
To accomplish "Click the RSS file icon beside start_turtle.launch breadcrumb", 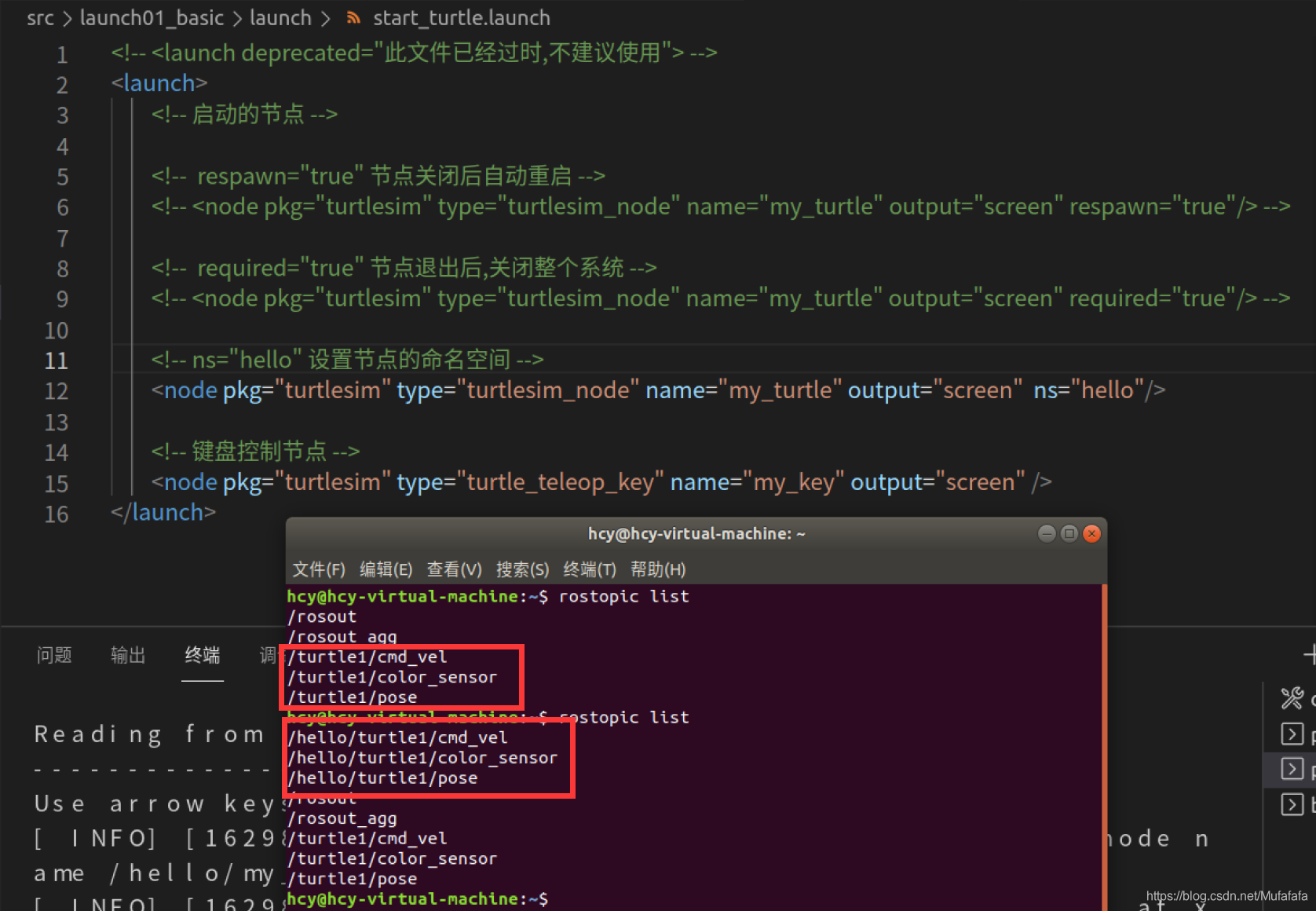I will 353,17.
